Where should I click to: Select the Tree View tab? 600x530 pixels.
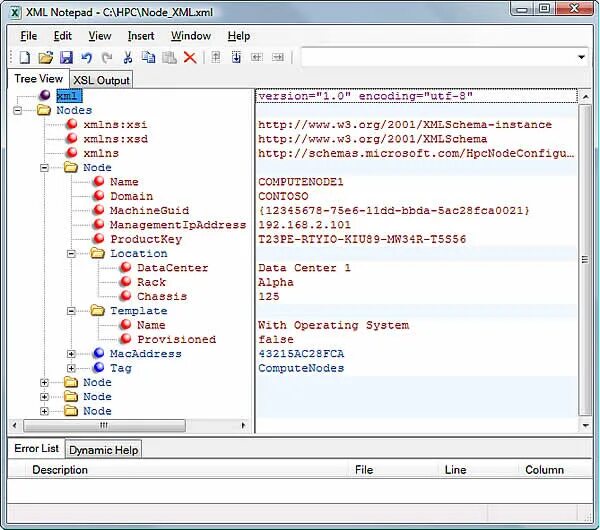click(x=38, y=78)
